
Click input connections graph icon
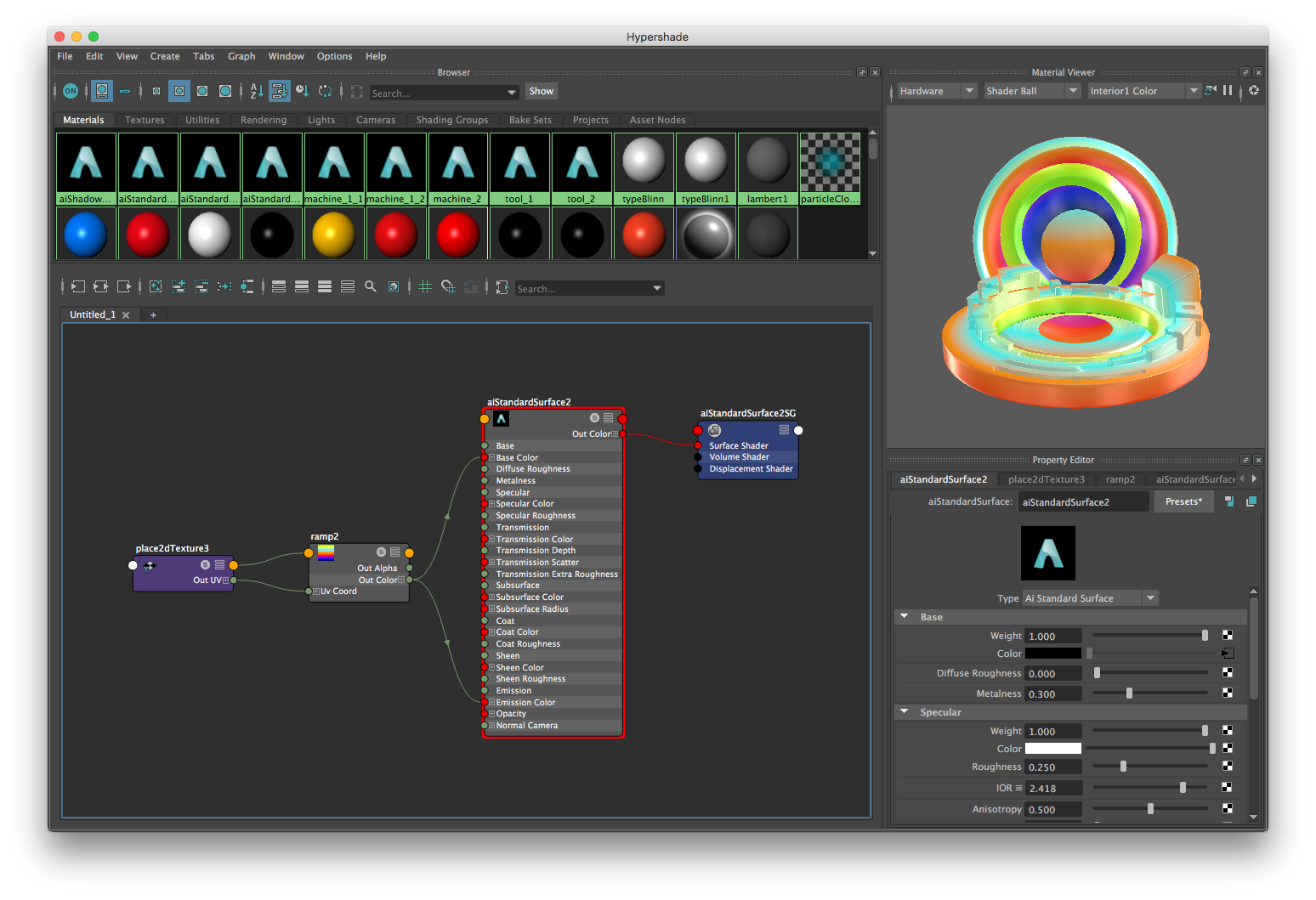[x=78, y=287]
